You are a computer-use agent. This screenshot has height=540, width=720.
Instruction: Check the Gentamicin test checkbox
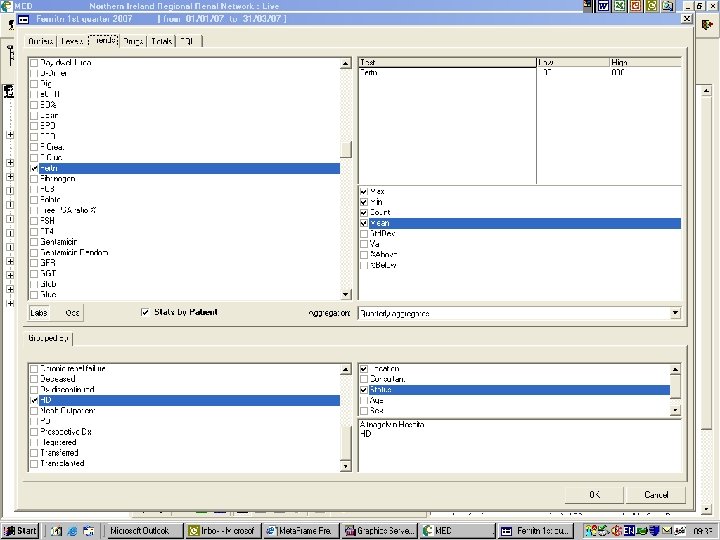[34, 242]
